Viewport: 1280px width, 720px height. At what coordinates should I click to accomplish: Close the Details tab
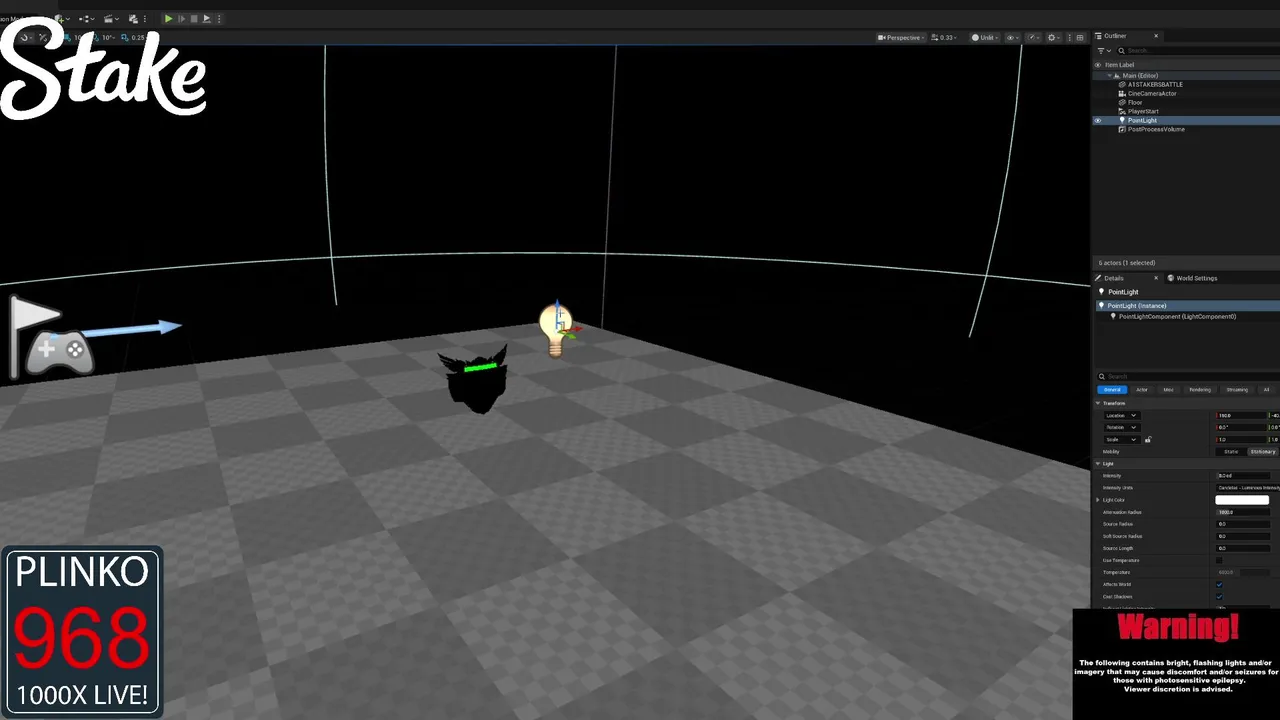[x=1156, y=278]
